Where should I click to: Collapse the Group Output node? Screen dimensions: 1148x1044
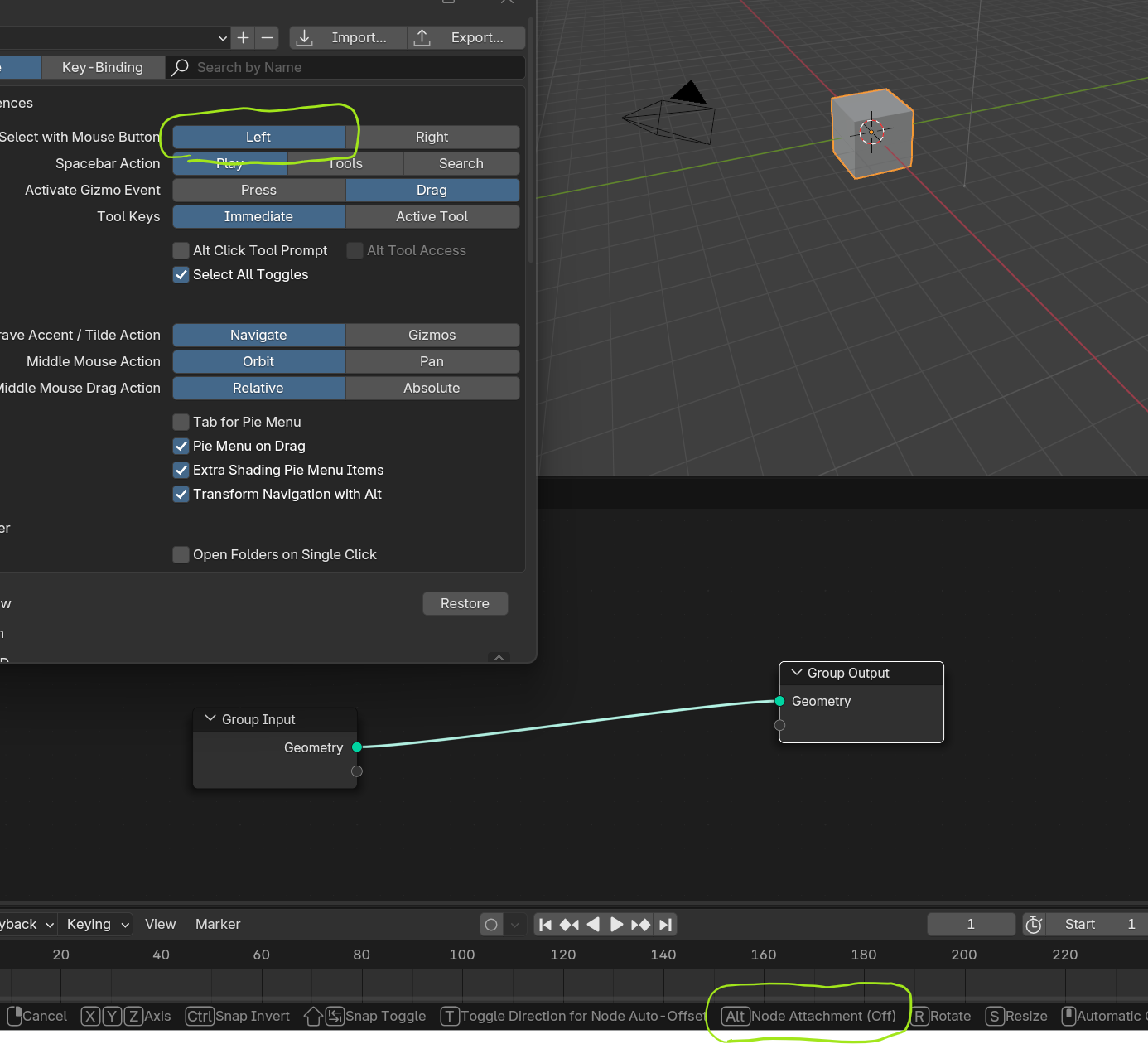(x=797, y=673)
